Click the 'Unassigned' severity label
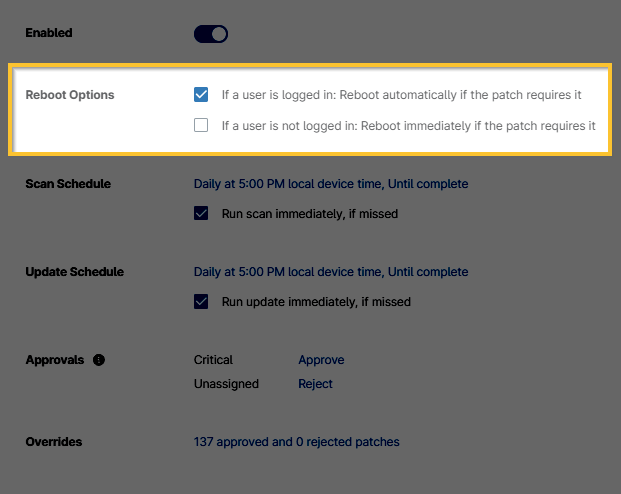 [x=226, y=384]
